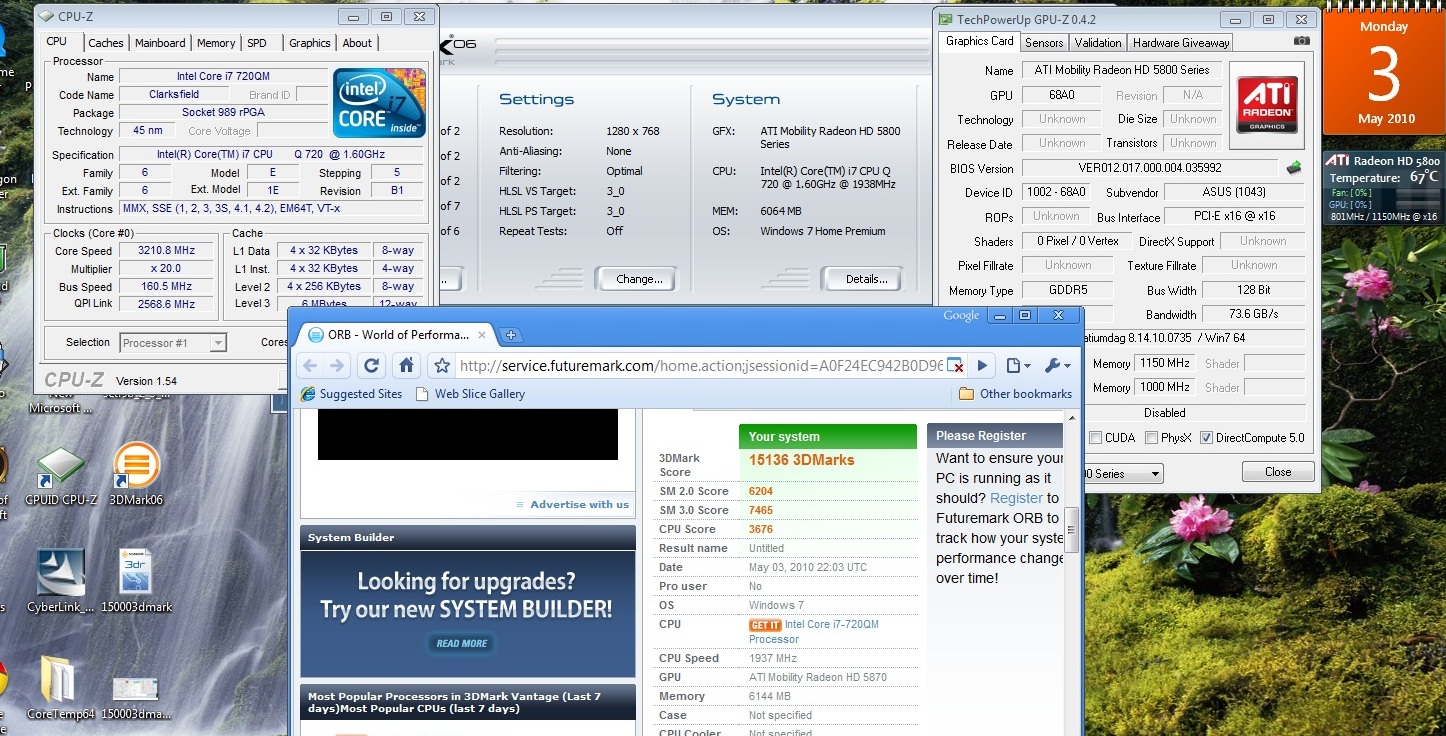The image size is (1446, 736).
Task: Click the blocked pop-up icon in address bar
Action: [955, 366]
